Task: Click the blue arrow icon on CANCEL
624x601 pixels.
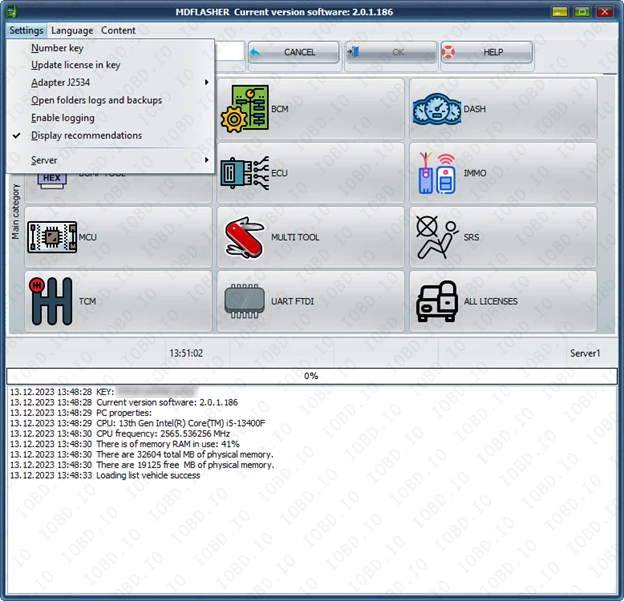Action: point(255,52)
